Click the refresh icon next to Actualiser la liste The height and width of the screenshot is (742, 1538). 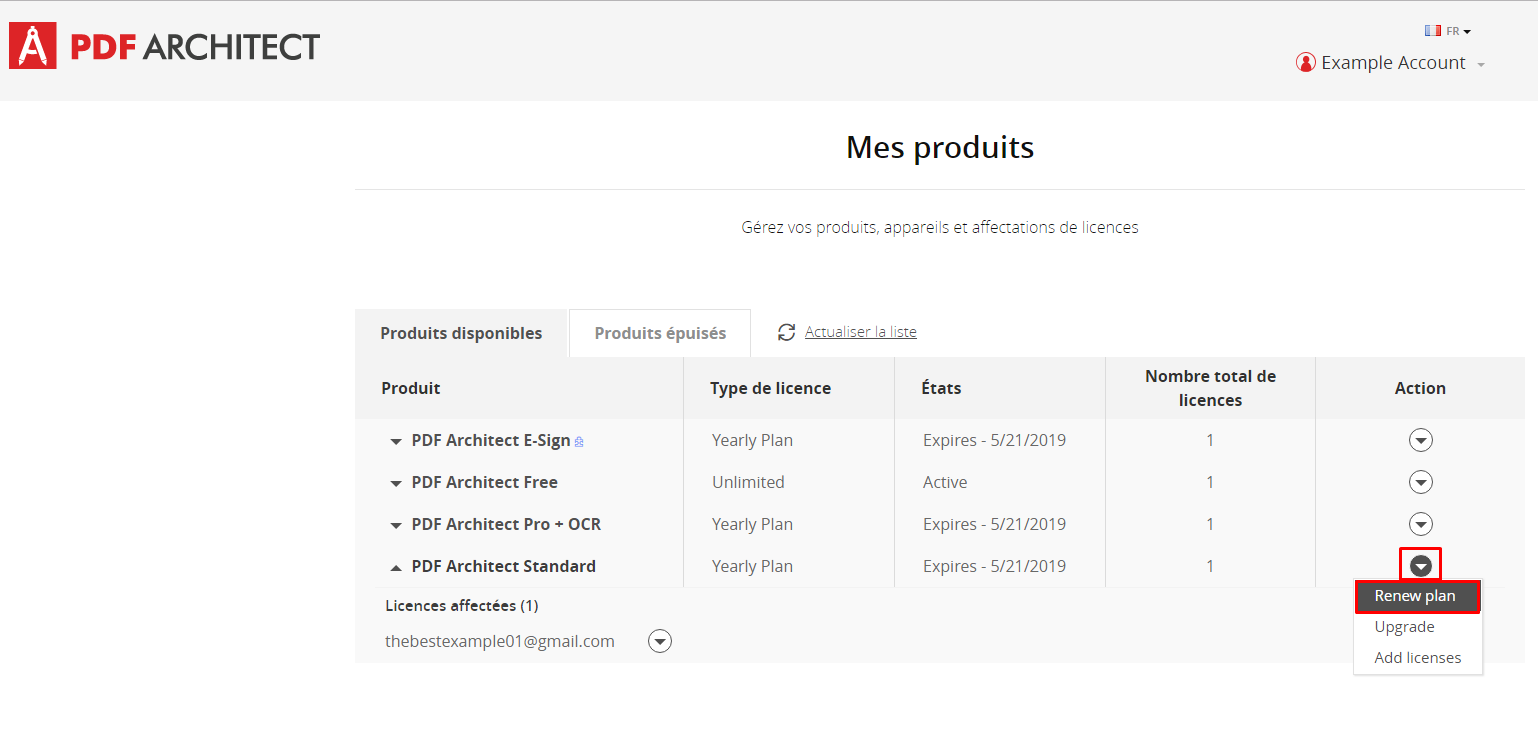787,332
